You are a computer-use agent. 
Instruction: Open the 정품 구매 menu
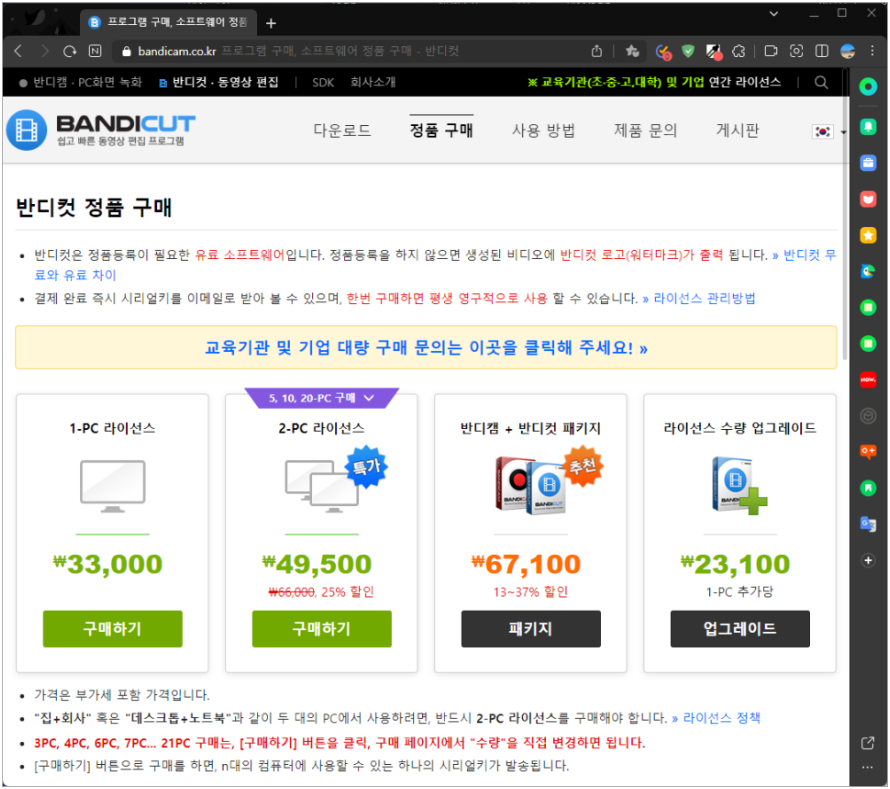(x=442, y=131)
